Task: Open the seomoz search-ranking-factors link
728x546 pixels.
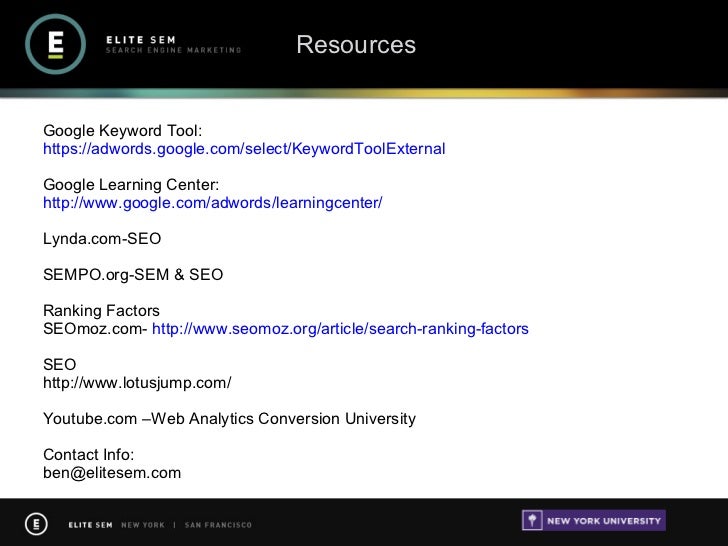Action: click(340, 329)
